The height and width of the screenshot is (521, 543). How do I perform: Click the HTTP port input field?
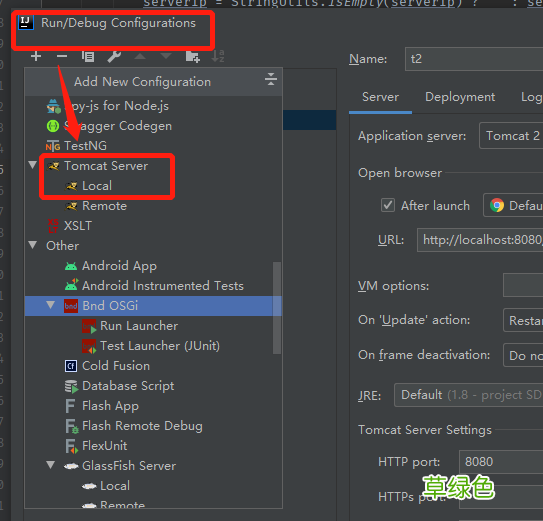click(501, 462)
